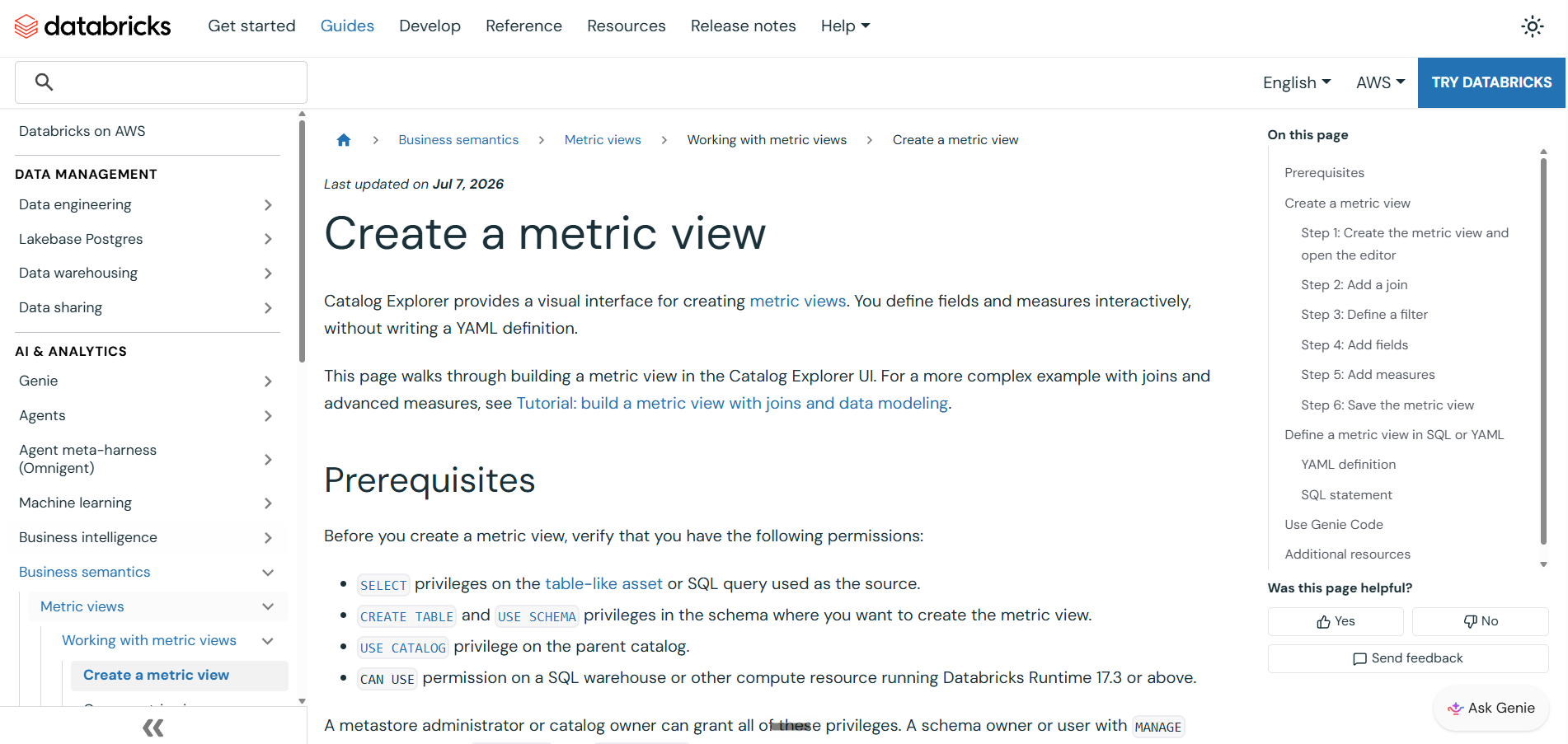Open the Develop menu
Screen dimensions: 1568x744
point(430,26)
